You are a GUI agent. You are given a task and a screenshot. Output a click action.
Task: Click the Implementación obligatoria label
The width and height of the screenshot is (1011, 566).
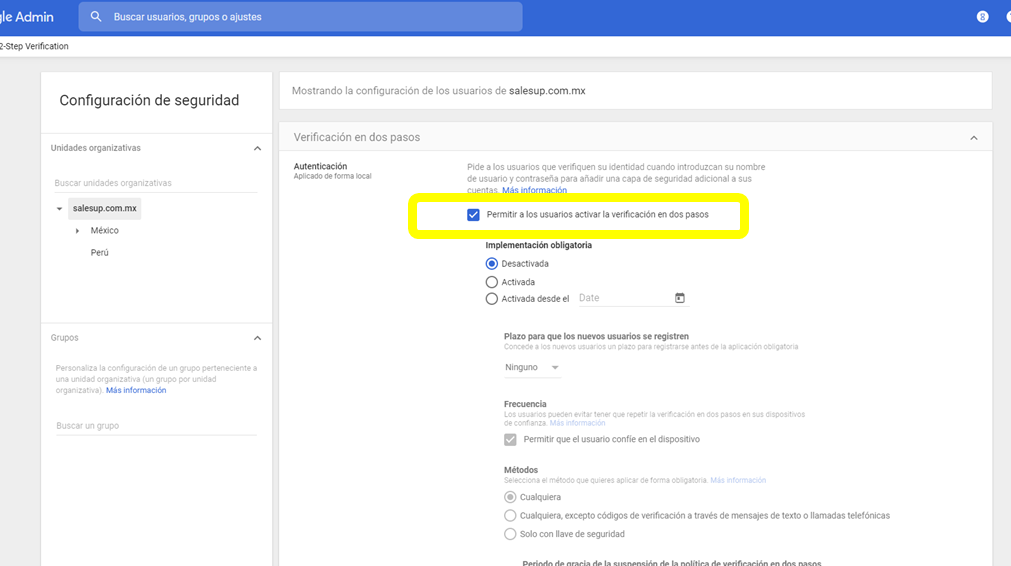coord(538,245)
